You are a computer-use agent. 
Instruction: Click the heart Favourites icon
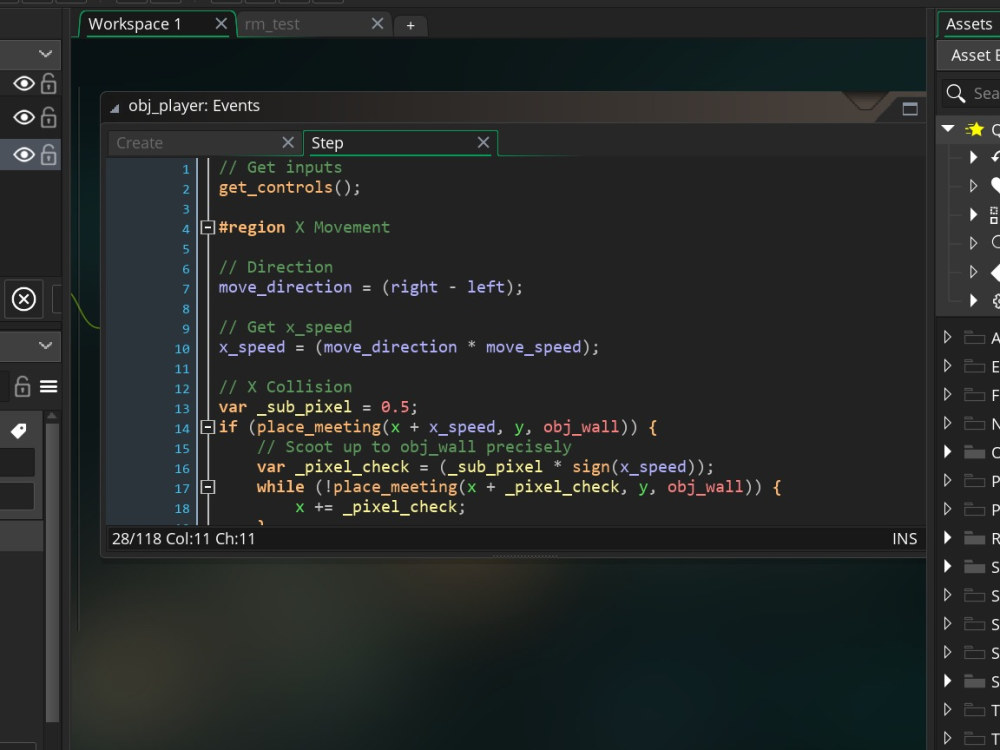[x=995, y=186]
